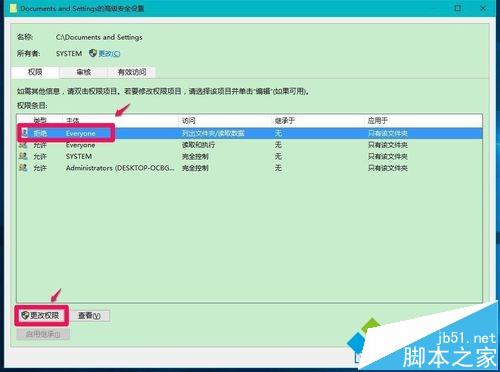Switch to the 权限 tab
The image size is (500, 372).
35,72
